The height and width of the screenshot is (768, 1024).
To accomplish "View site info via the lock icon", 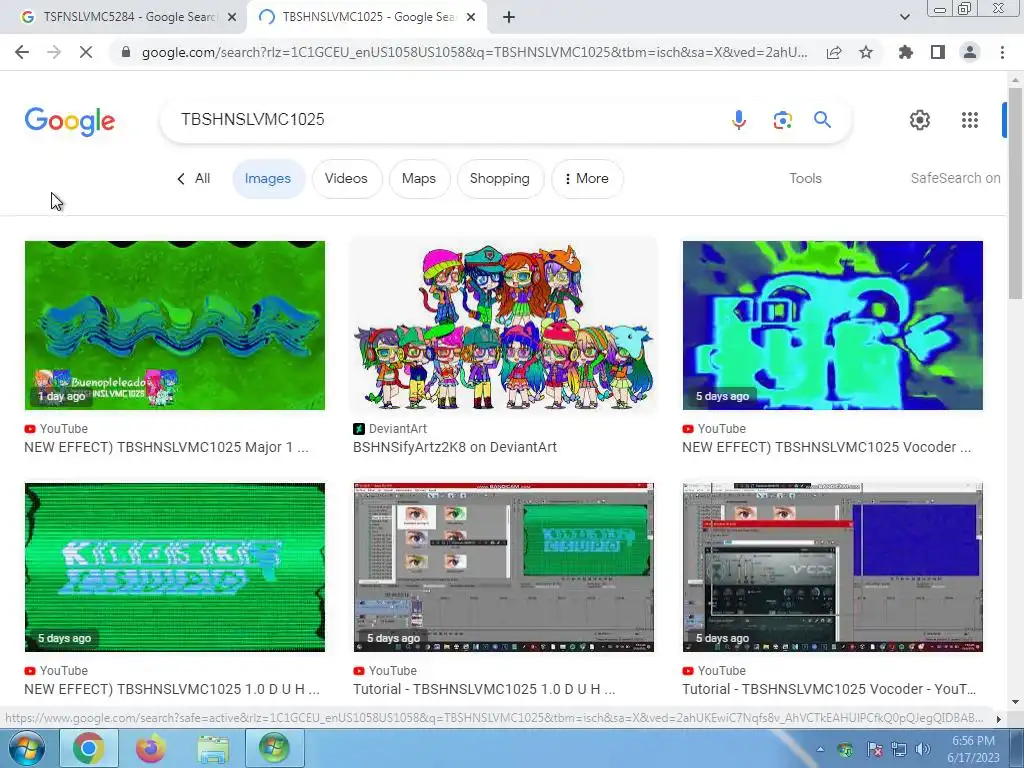I will [x=126, y=52].
